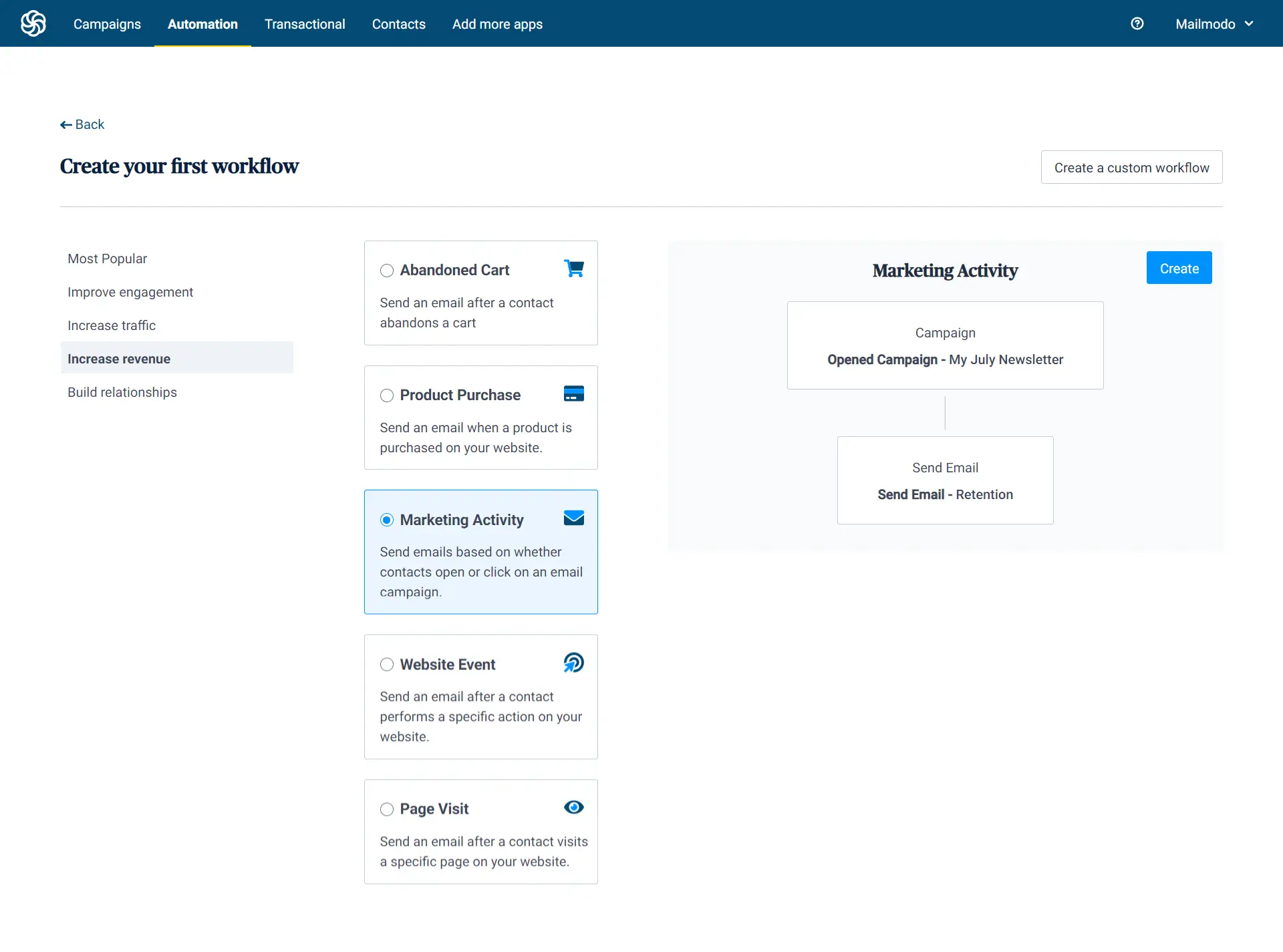Open the Campaigns tab
Image resolution: width=1283 pixels, height=952 pixels.
107,24
